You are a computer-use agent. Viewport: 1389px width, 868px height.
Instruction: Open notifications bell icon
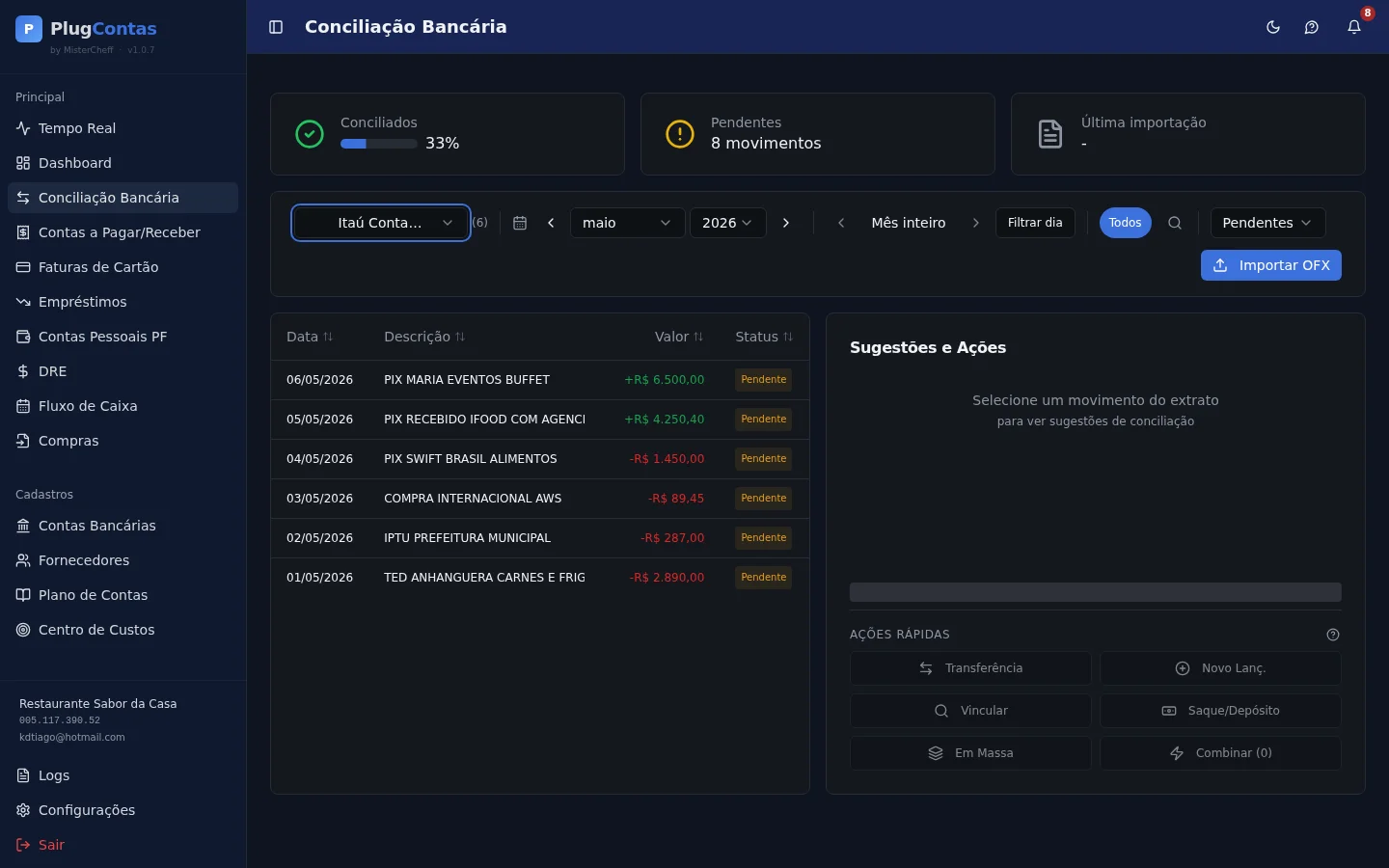tap(1354, 27)
